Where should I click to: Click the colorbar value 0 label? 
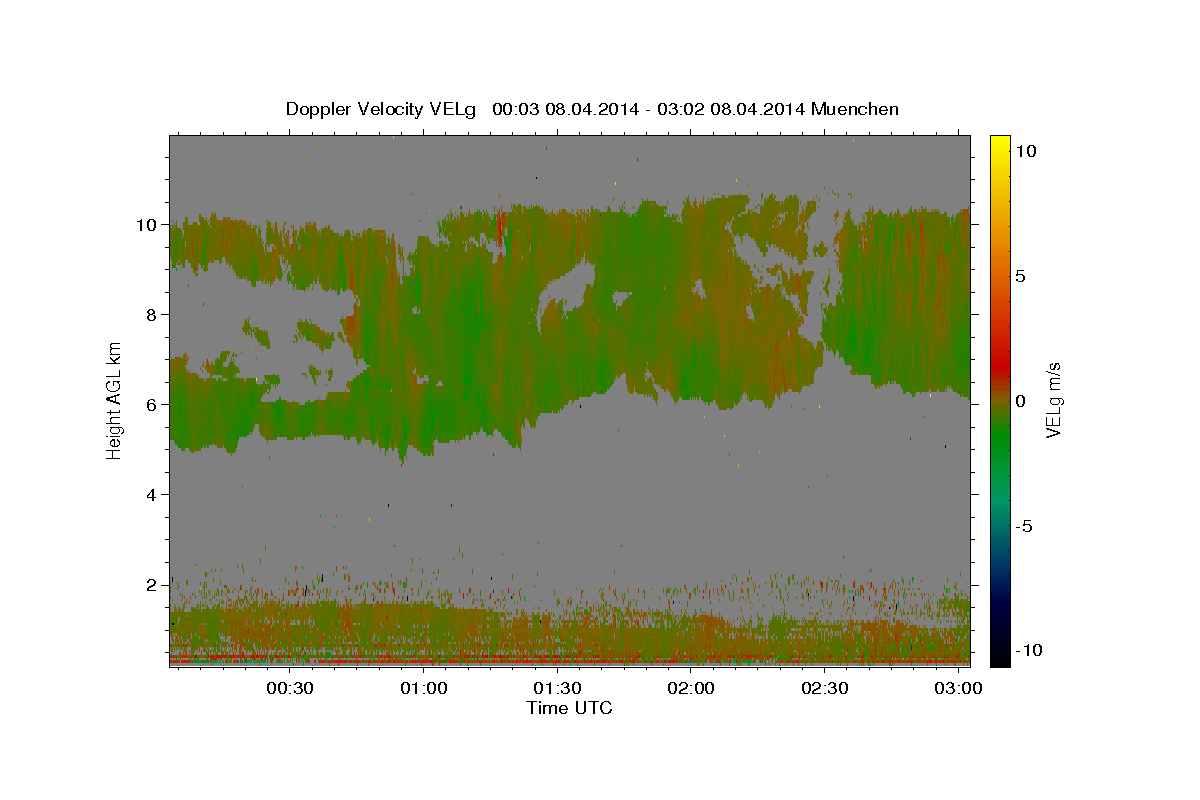pos(1020,401)
